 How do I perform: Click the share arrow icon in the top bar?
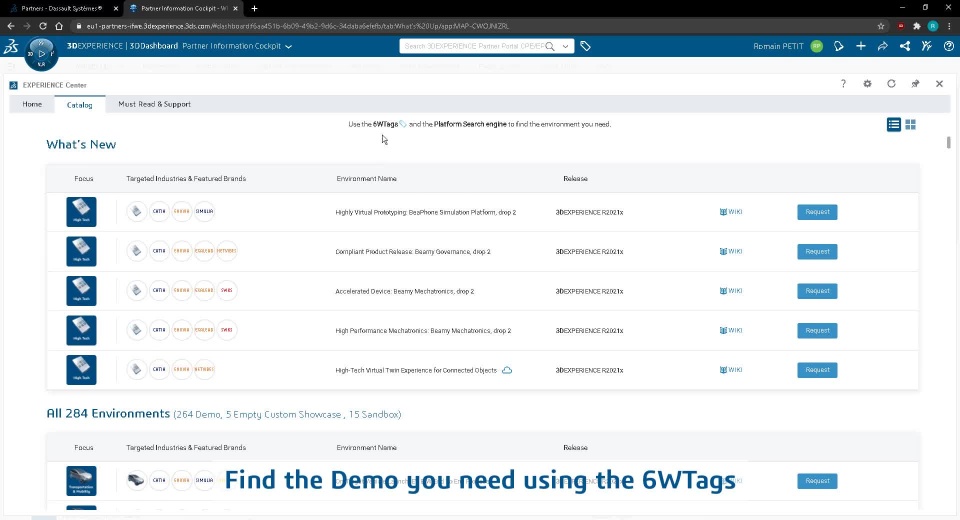pyautogui.click(x=883, y=46)
